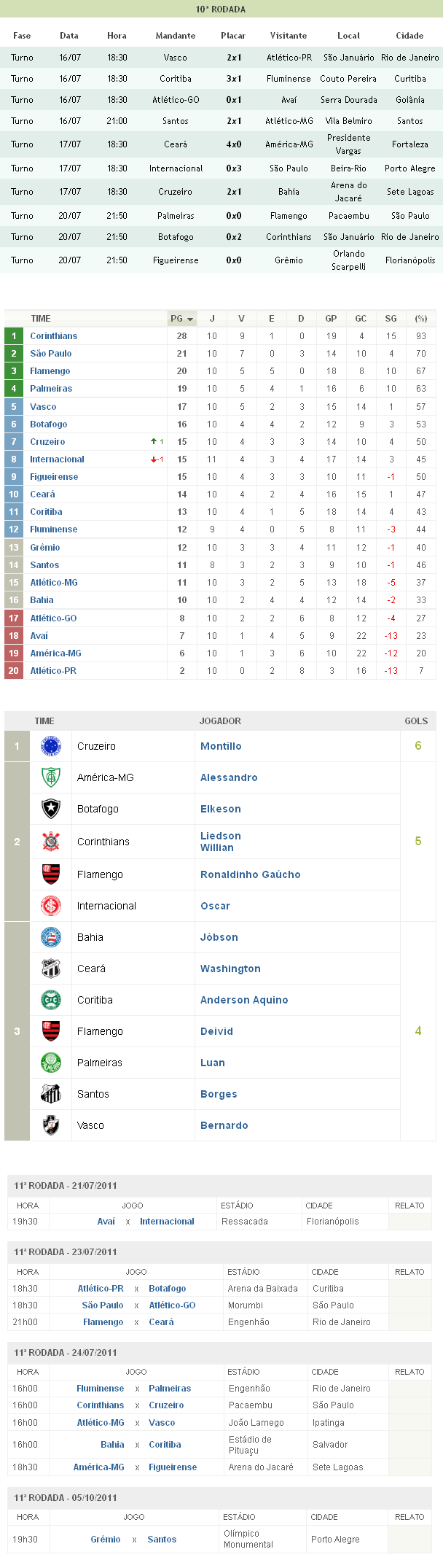Image resolution: width=443 pixels, height=1568 pixels.
Task: Click the Palmeiras crest beside Luan
Action: point(51,1063)
